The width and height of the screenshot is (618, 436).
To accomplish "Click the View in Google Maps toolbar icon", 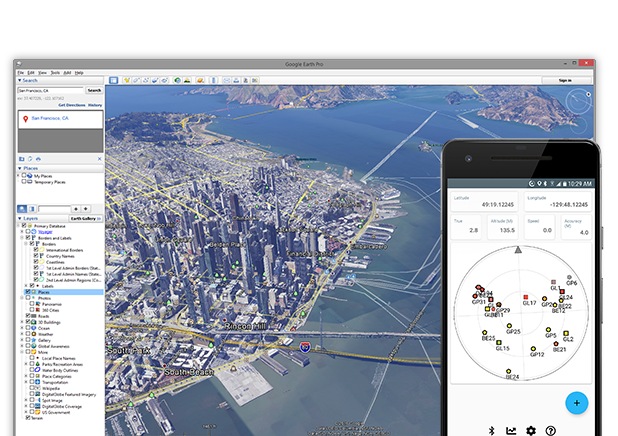I will (255, 80).
